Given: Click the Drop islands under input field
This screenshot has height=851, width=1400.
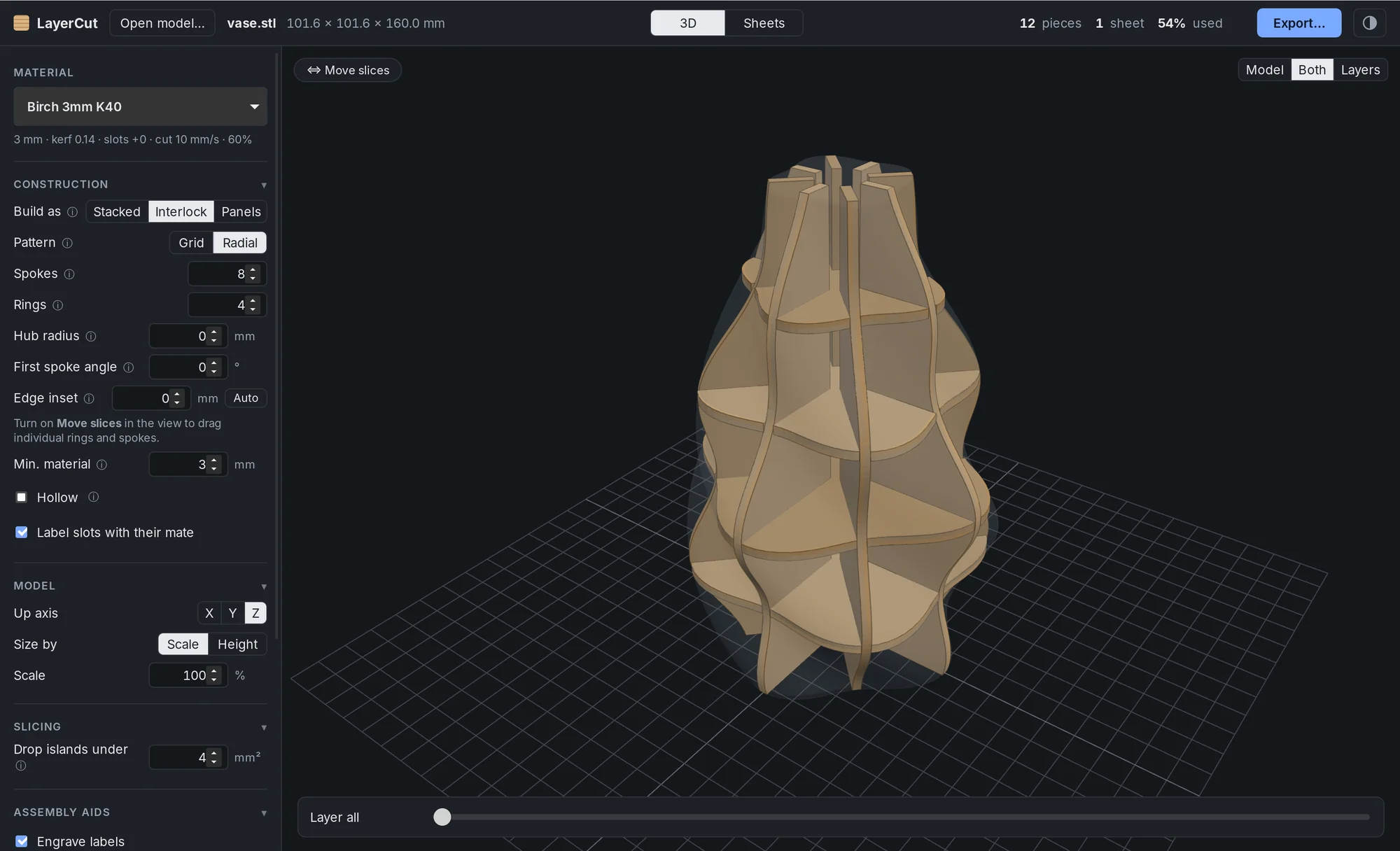Looking at the screenshot, I should pos(188,757).
